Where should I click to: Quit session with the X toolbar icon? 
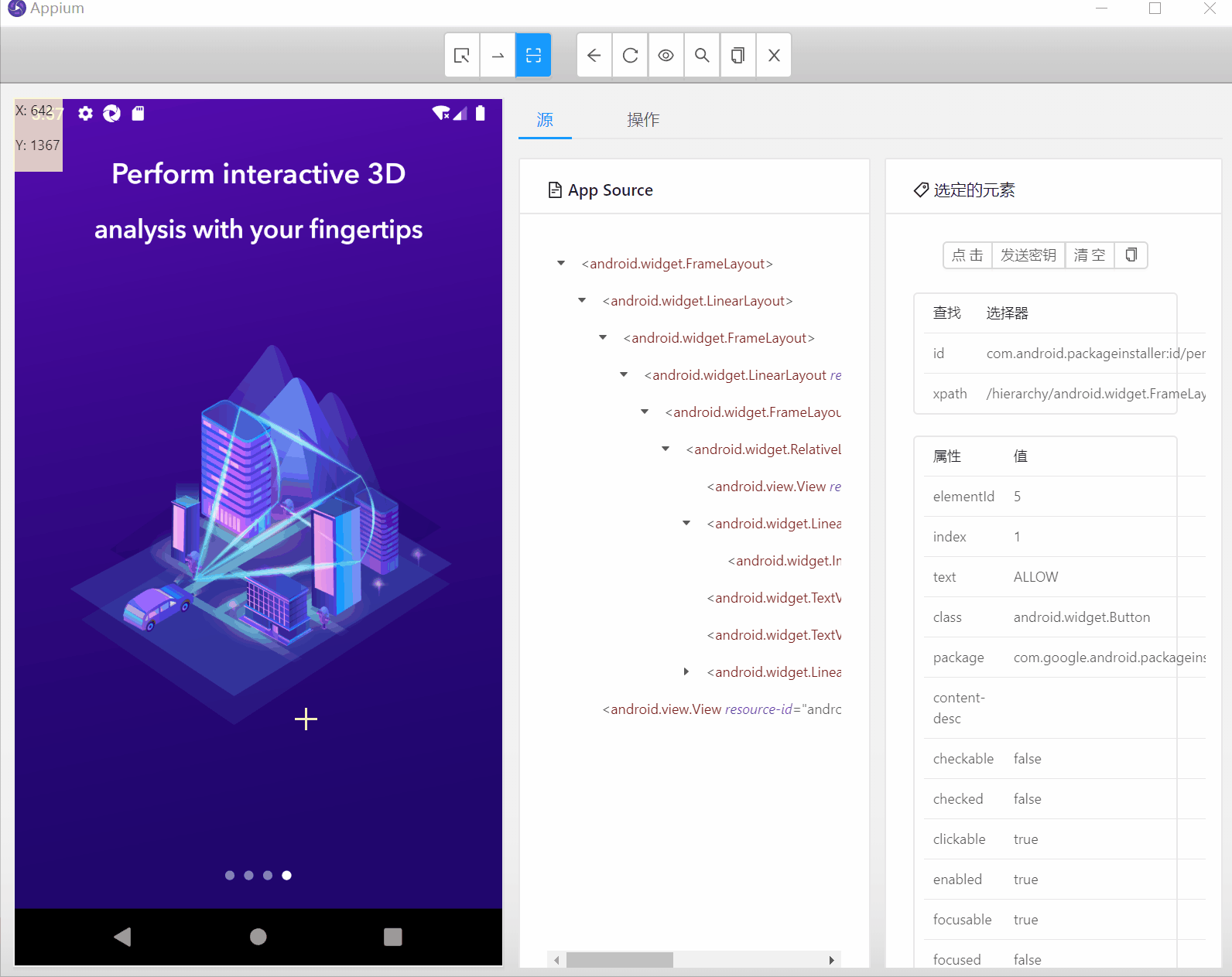(774, 55)
